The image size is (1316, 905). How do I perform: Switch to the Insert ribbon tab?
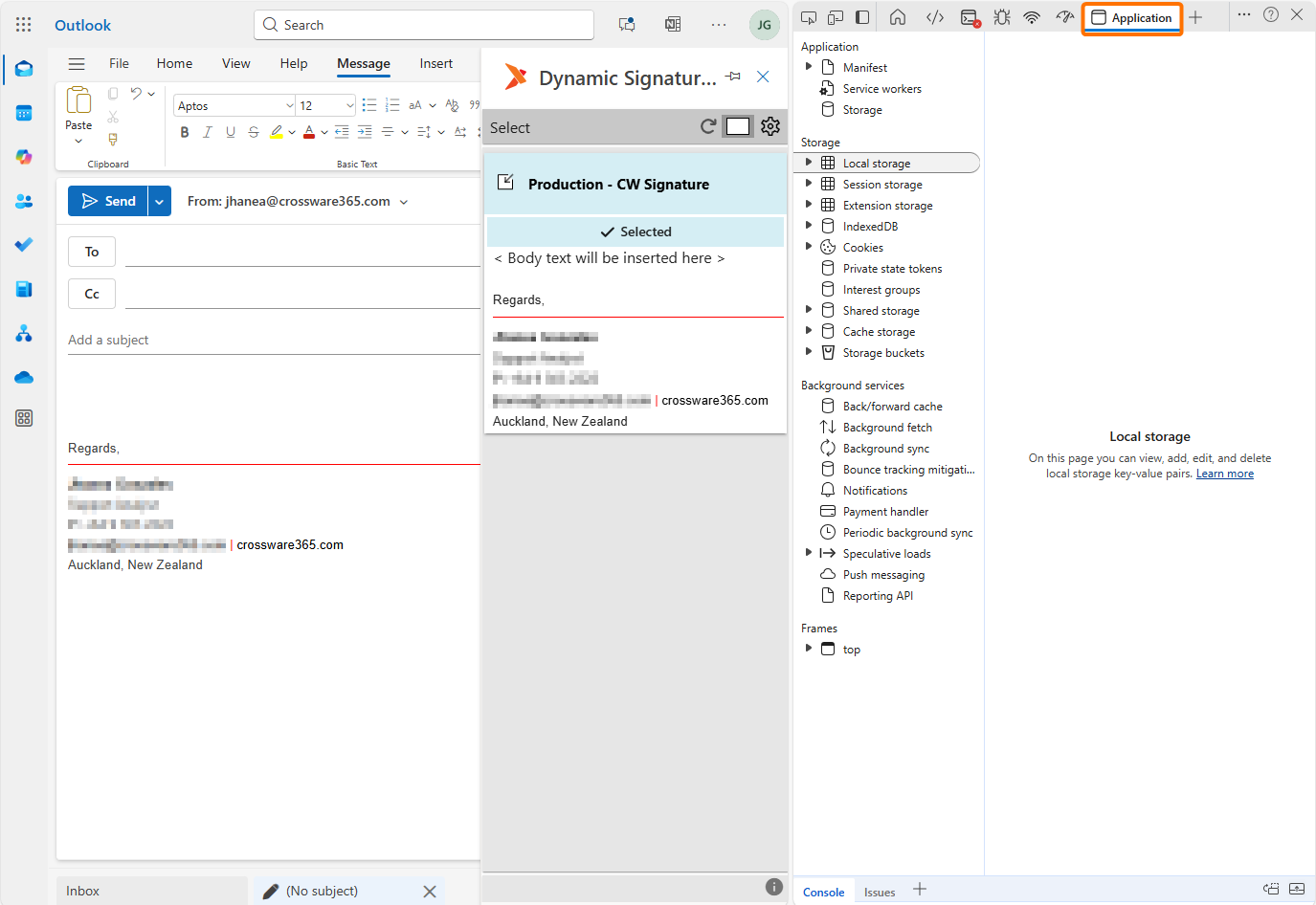435,63
